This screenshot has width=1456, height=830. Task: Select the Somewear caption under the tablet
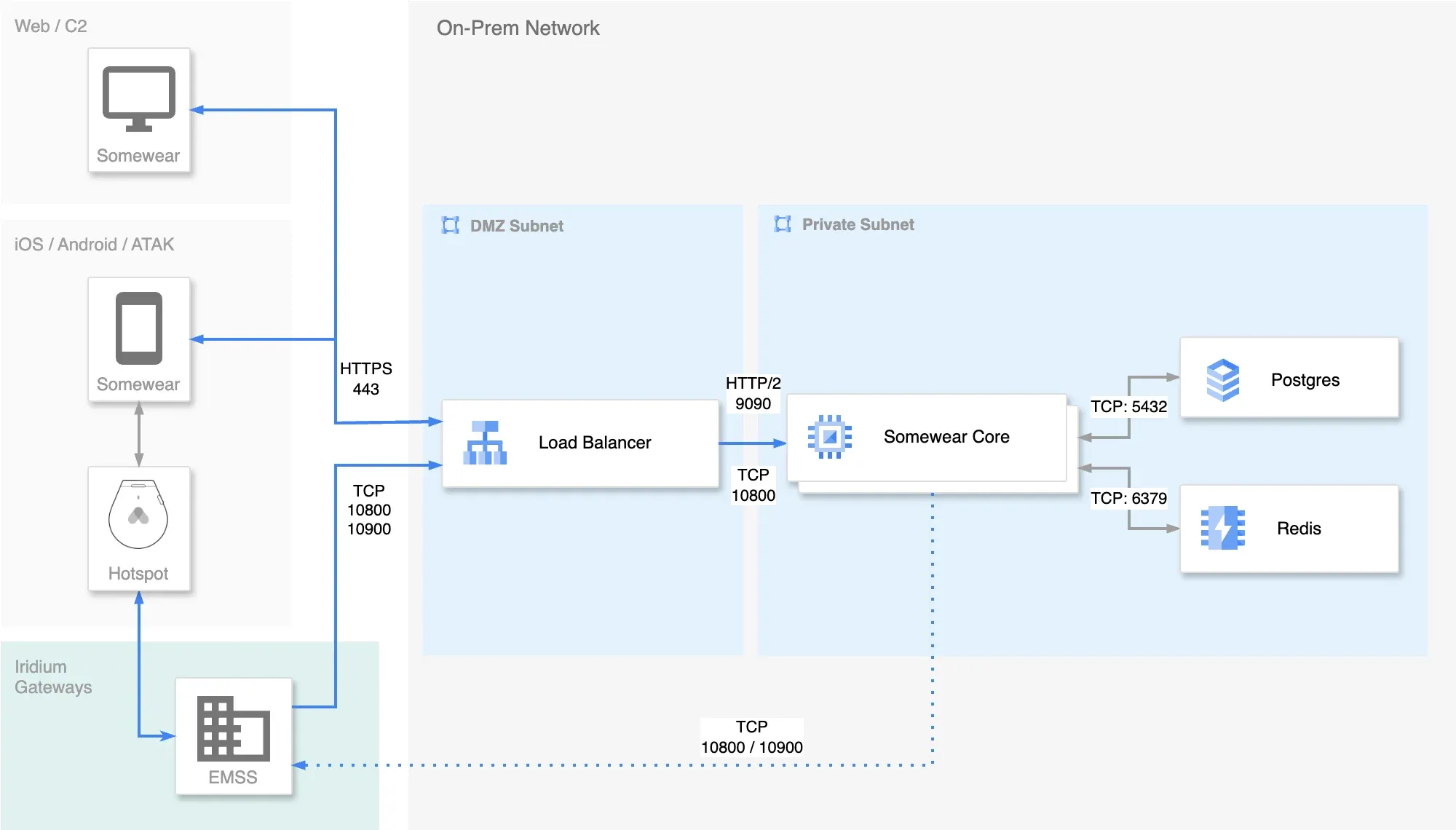(x=138, y=384)
